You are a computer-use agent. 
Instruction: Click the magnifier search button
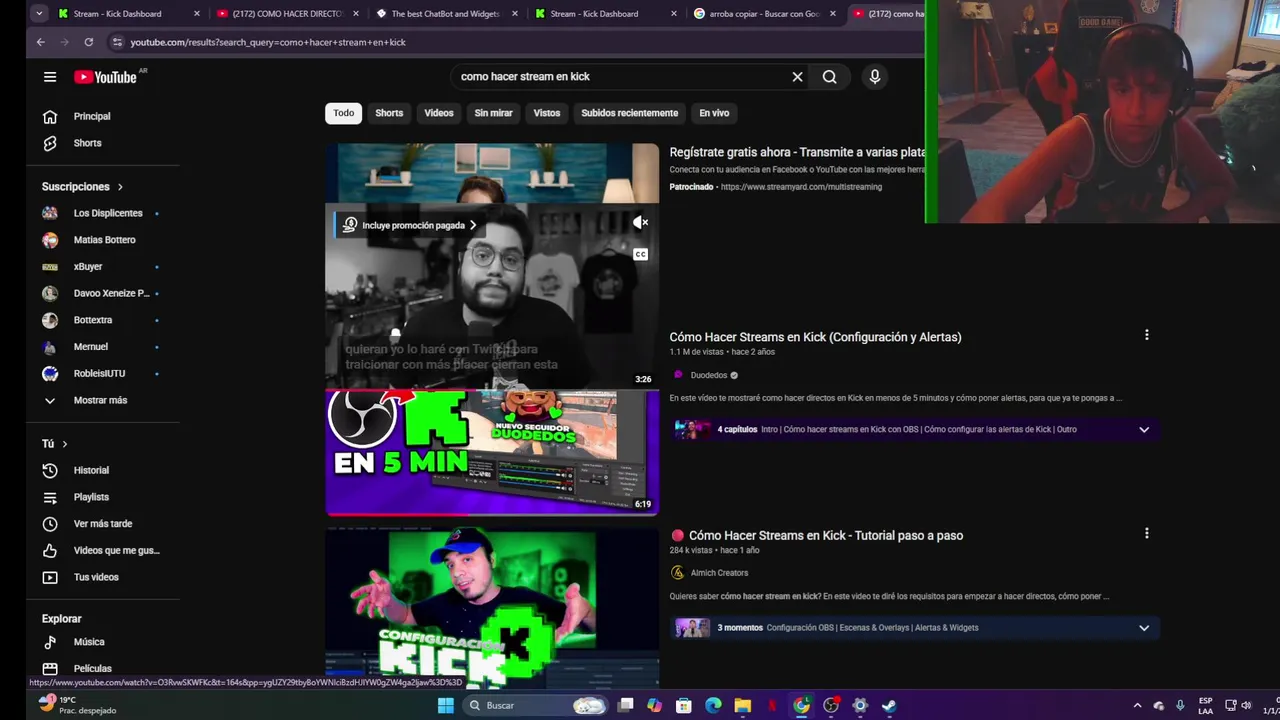(829, 77)
